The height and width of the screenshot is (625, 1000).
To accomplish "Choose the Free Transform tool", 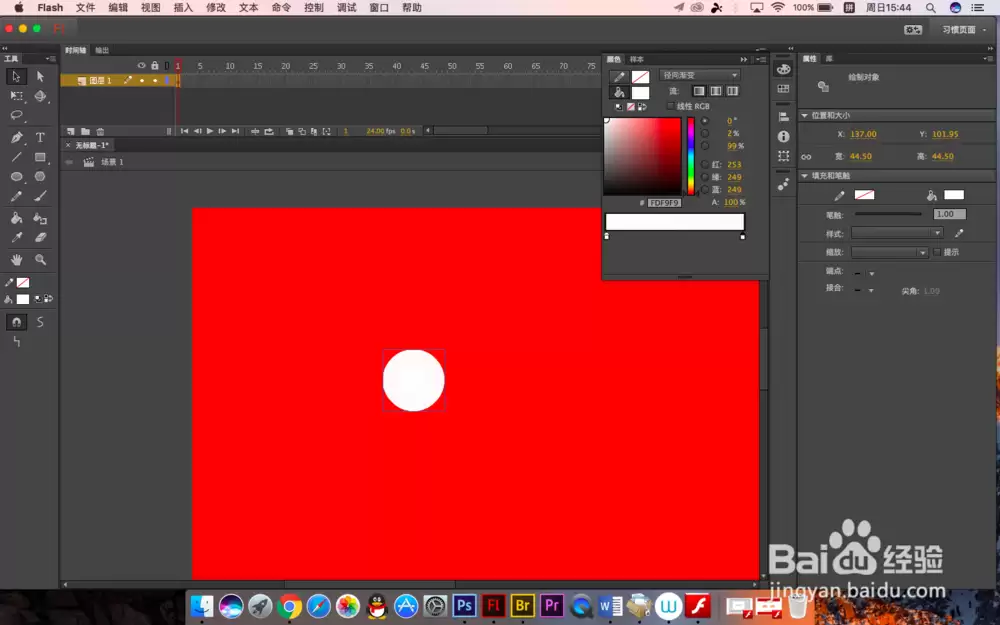I will pos(17,96).
